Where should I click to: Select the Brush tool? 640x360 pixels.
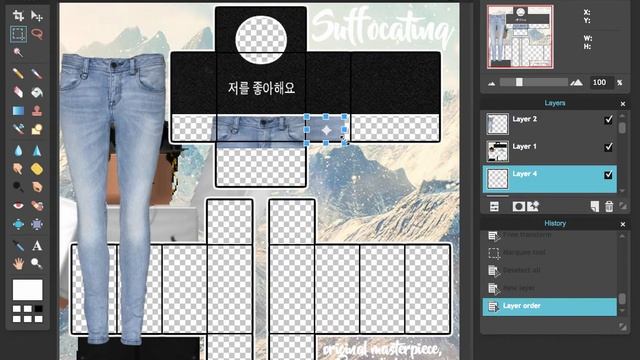tap(37, 73)
